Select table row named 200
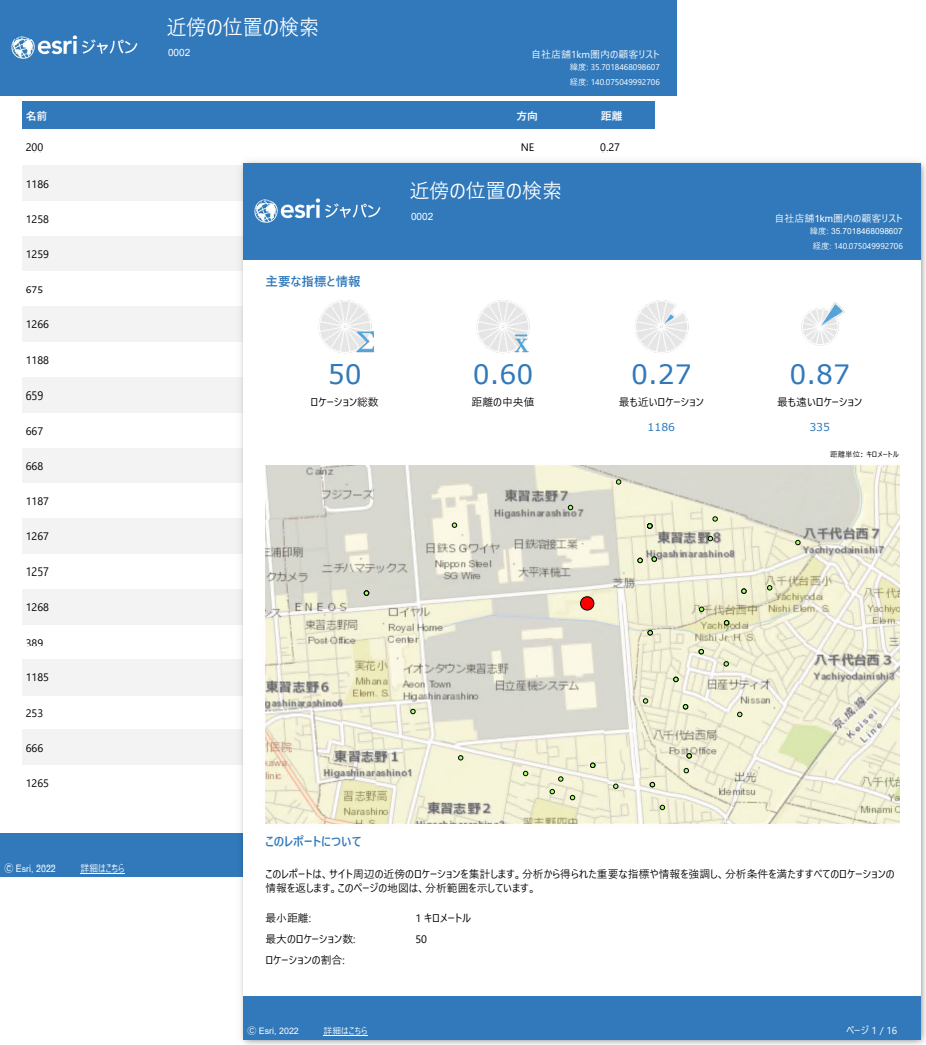This screenshot has height=1045, width=926. click(338, 147)
